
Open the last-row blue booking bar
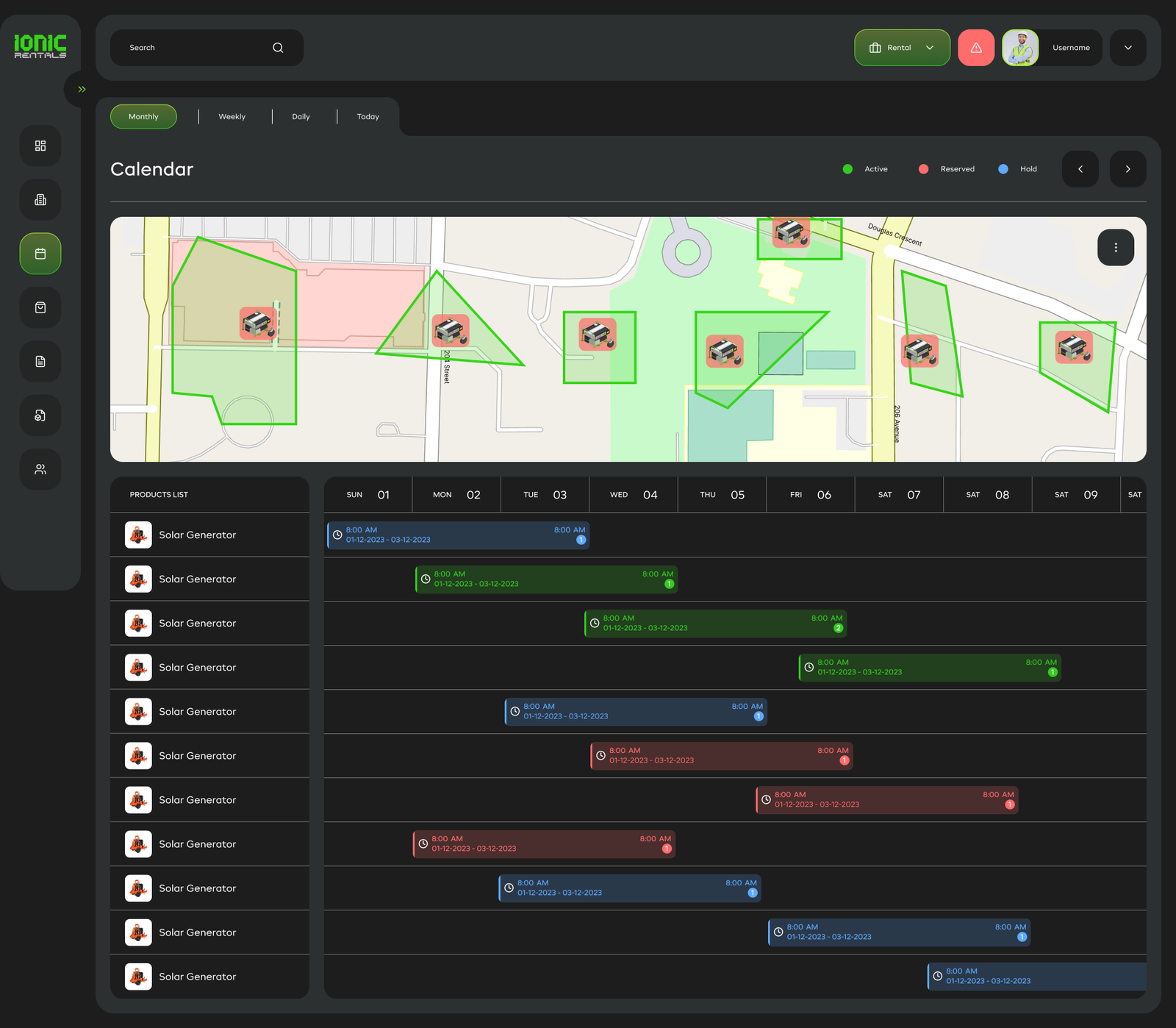coord(1037,977)
